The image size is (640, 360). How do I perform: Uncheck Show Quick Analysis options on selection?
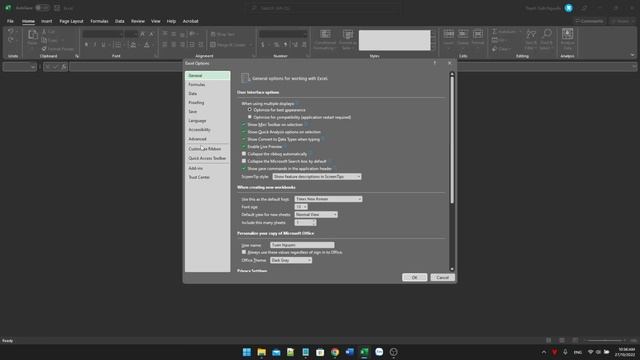tap(244, 132)
